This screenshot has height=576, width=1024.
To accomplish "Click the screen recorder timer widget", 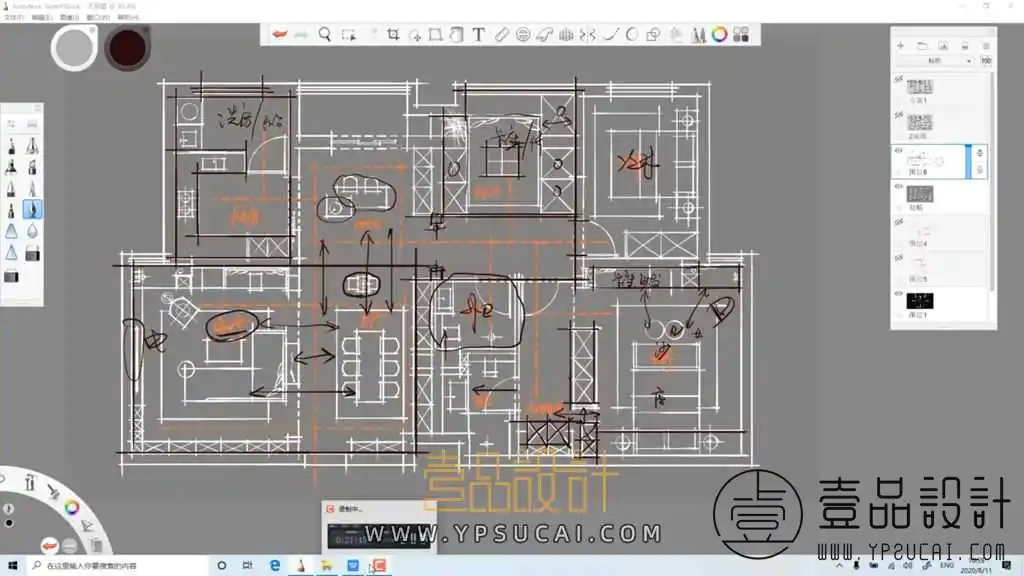I will tap(379, 536).
